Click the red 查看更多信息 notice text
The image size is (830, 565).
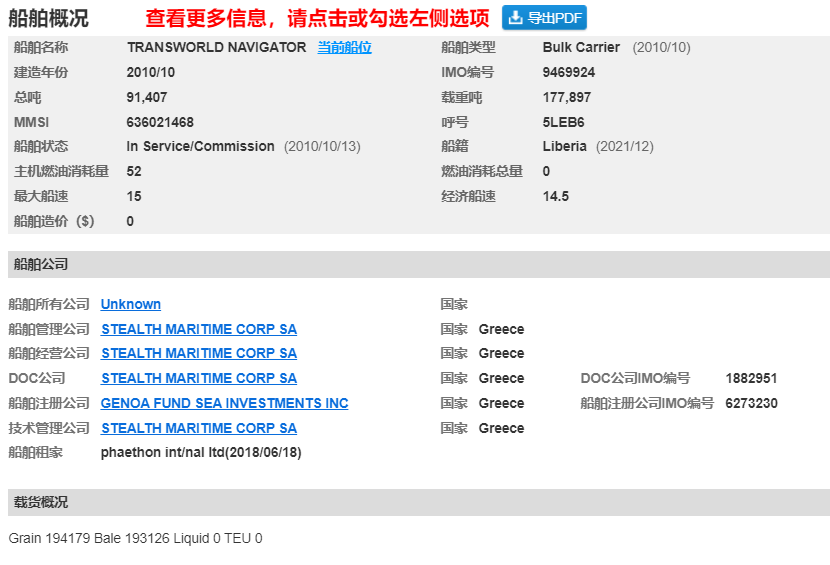coord(317,18)
